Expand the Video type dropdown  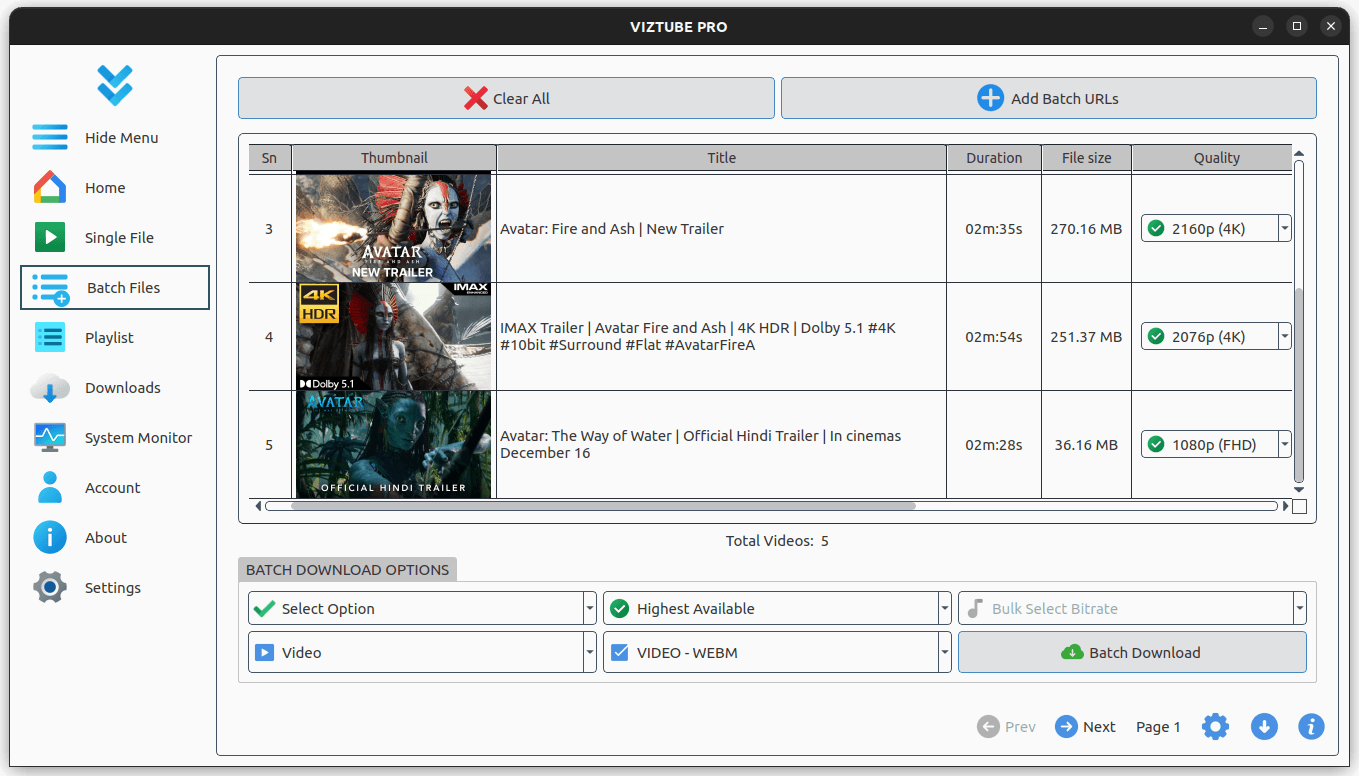click(x=422, y=652)
